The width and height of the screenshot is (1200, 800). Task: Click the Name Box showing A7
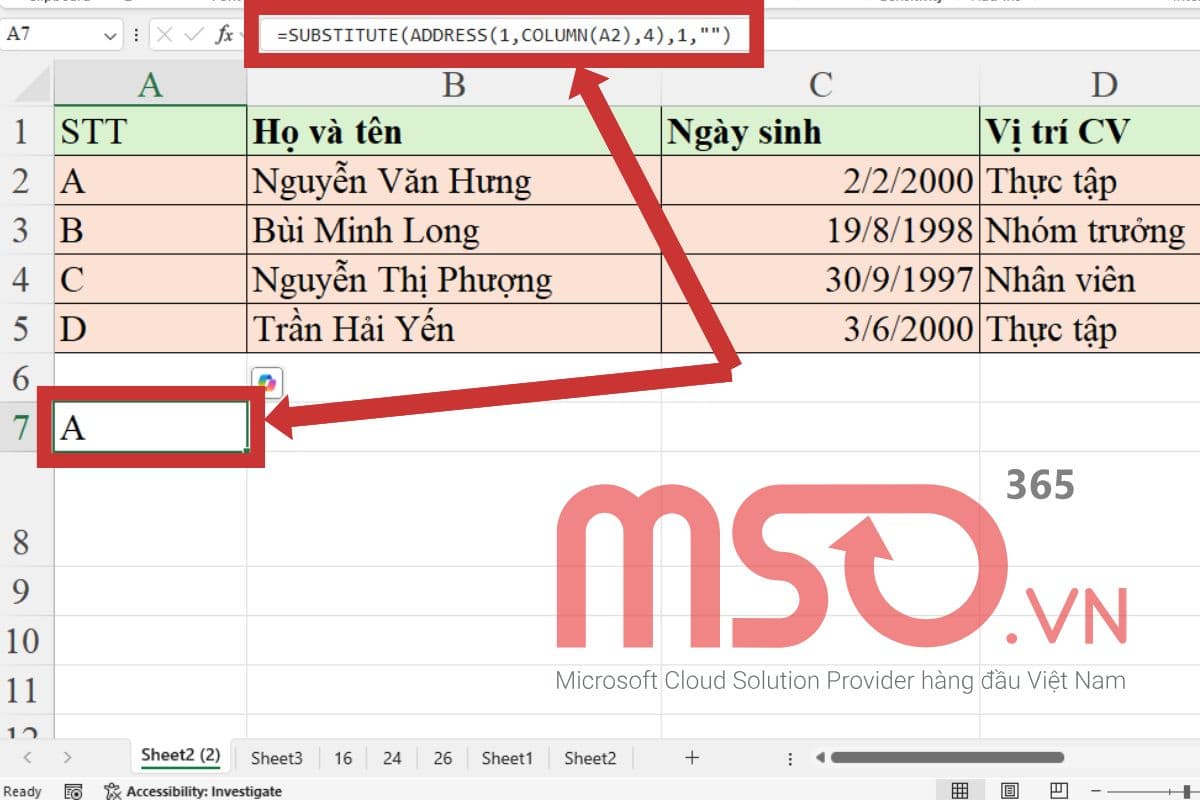(52, 35)
